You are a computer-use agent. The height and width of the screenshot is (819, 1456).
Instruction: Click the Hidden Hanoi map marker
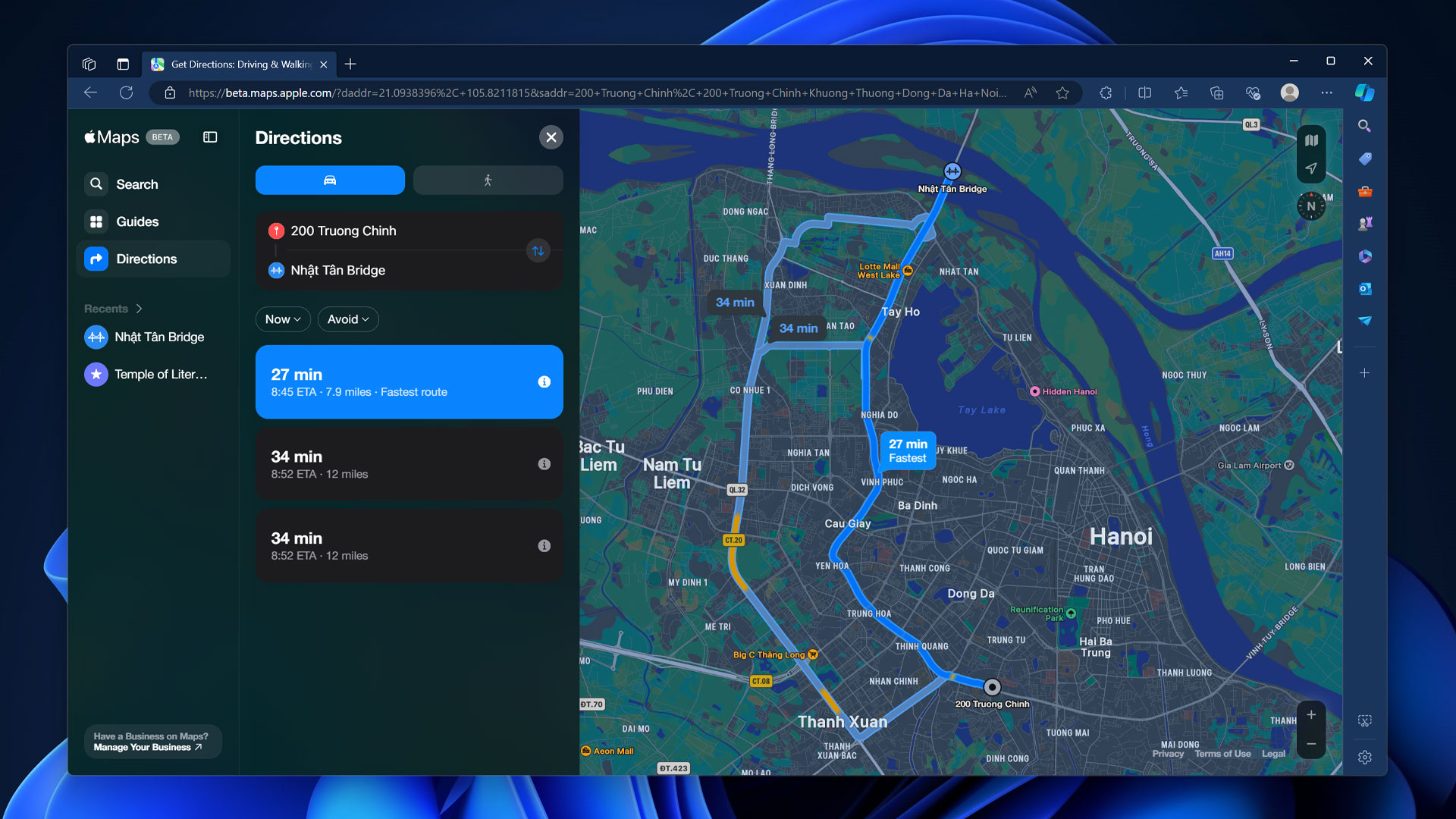[x=1034, y=391]
